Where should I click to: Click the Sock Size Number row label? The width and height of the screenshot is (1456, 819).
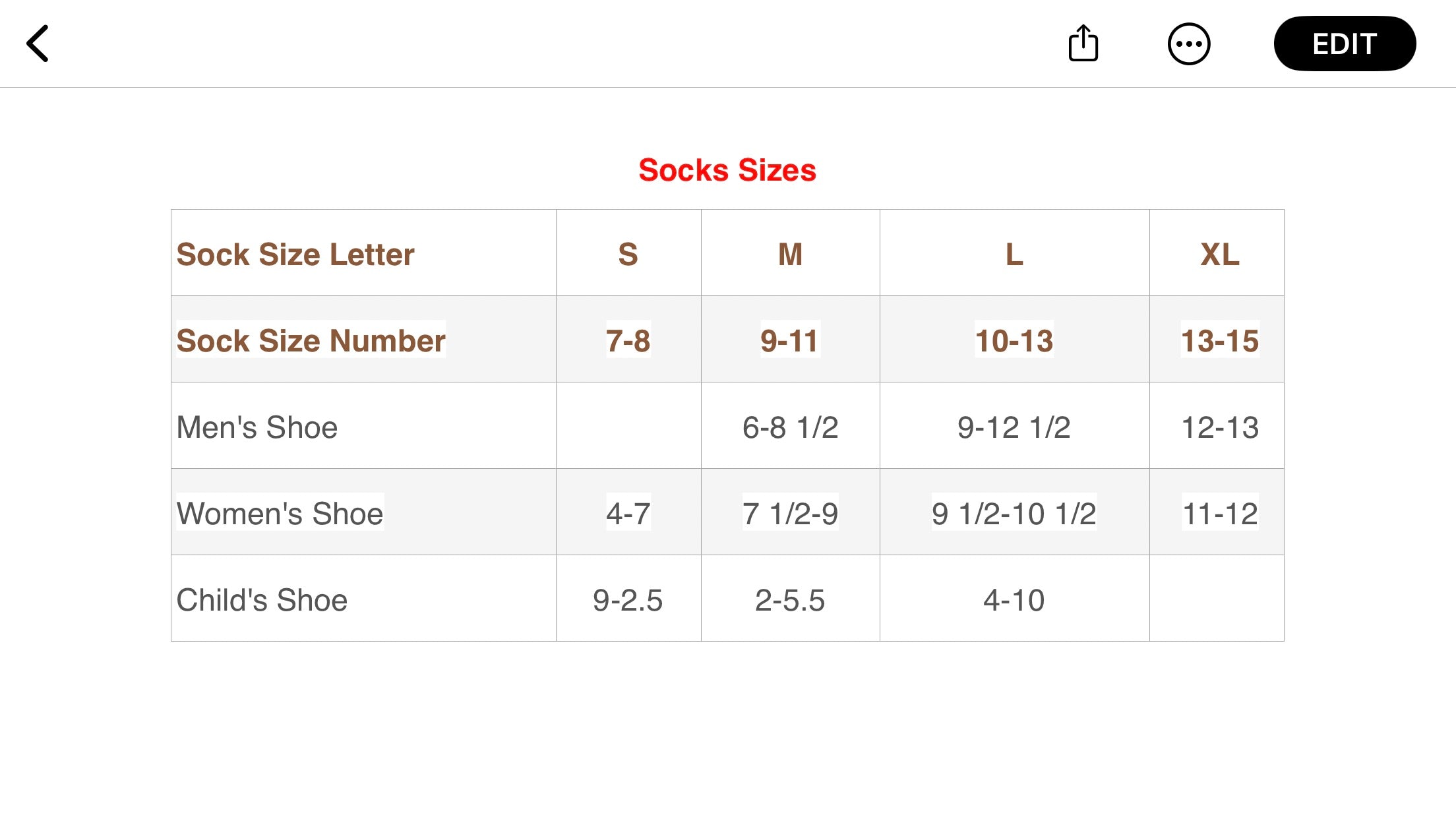[x=311, y=340]
